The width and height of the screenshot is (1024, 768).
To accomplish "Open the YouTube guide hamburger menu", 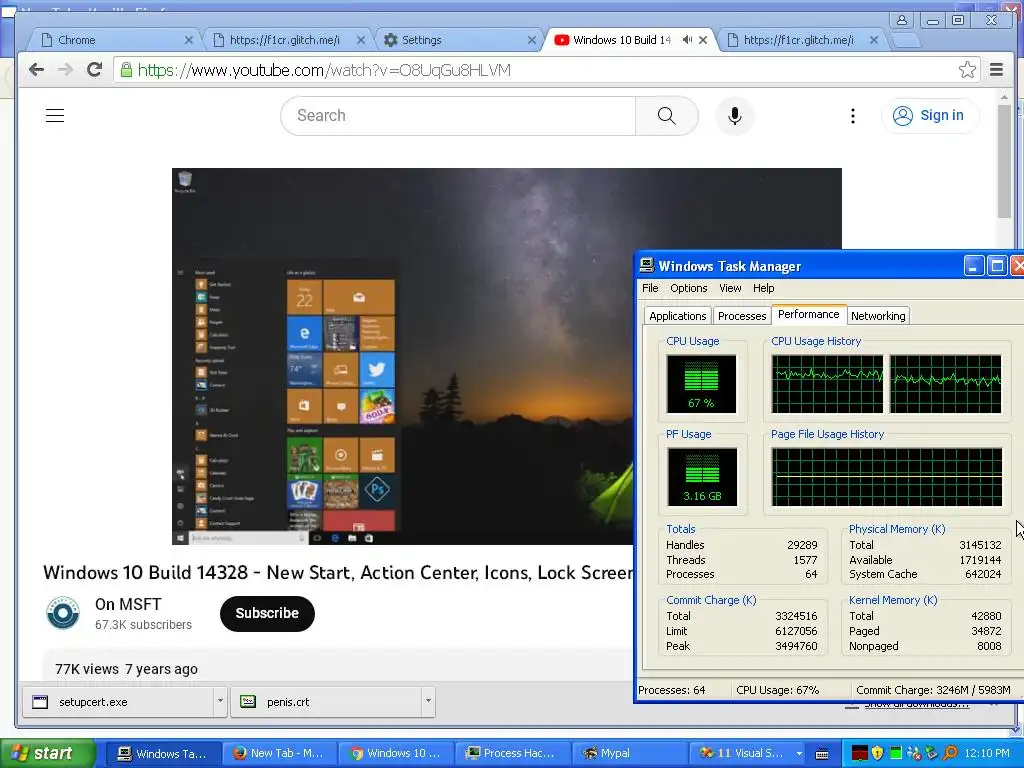I will pos(55,116).
